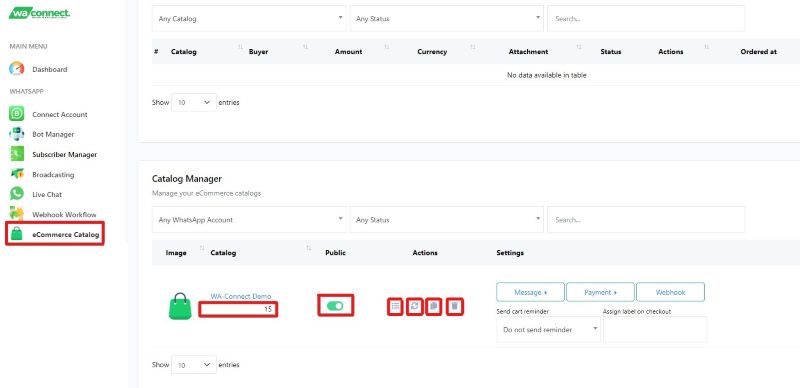Copy the WA-Connect Demo catalog link
The width and height of the screenshot is (800, 388).
coord(434,306)
